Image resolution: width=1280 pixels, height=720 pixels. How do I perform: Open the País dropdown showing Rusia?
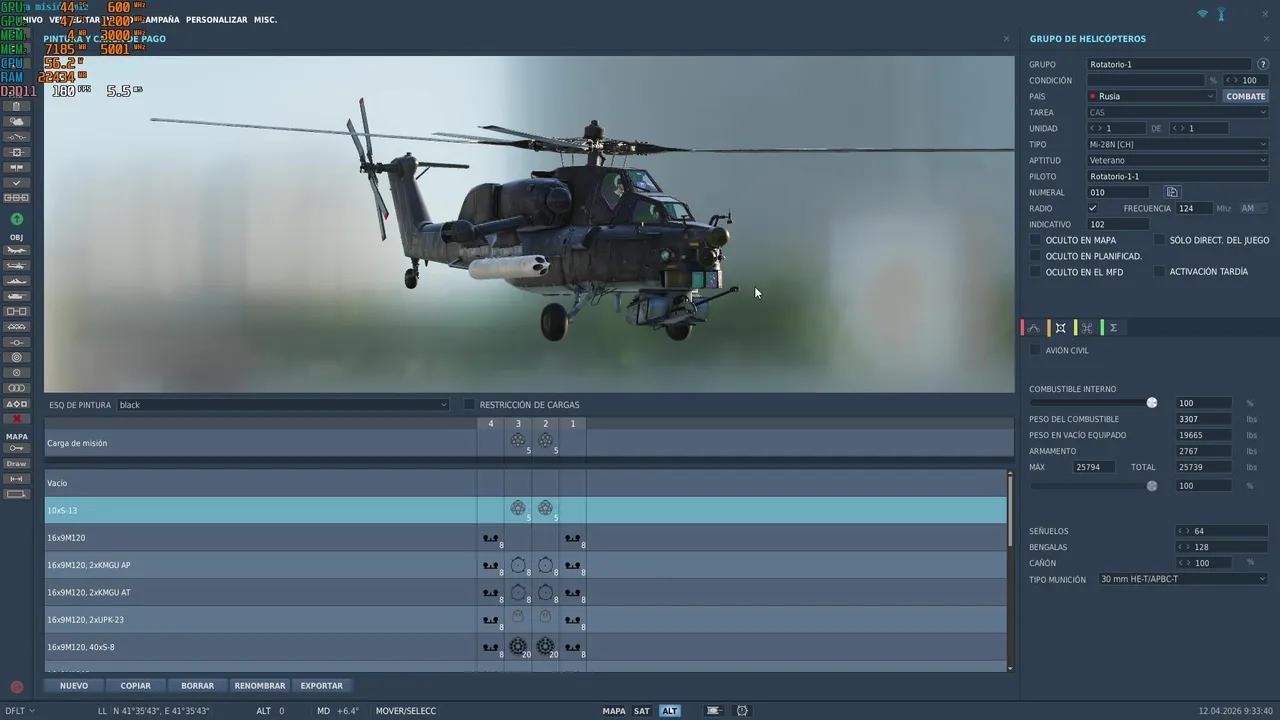(x=1152, y=96)
